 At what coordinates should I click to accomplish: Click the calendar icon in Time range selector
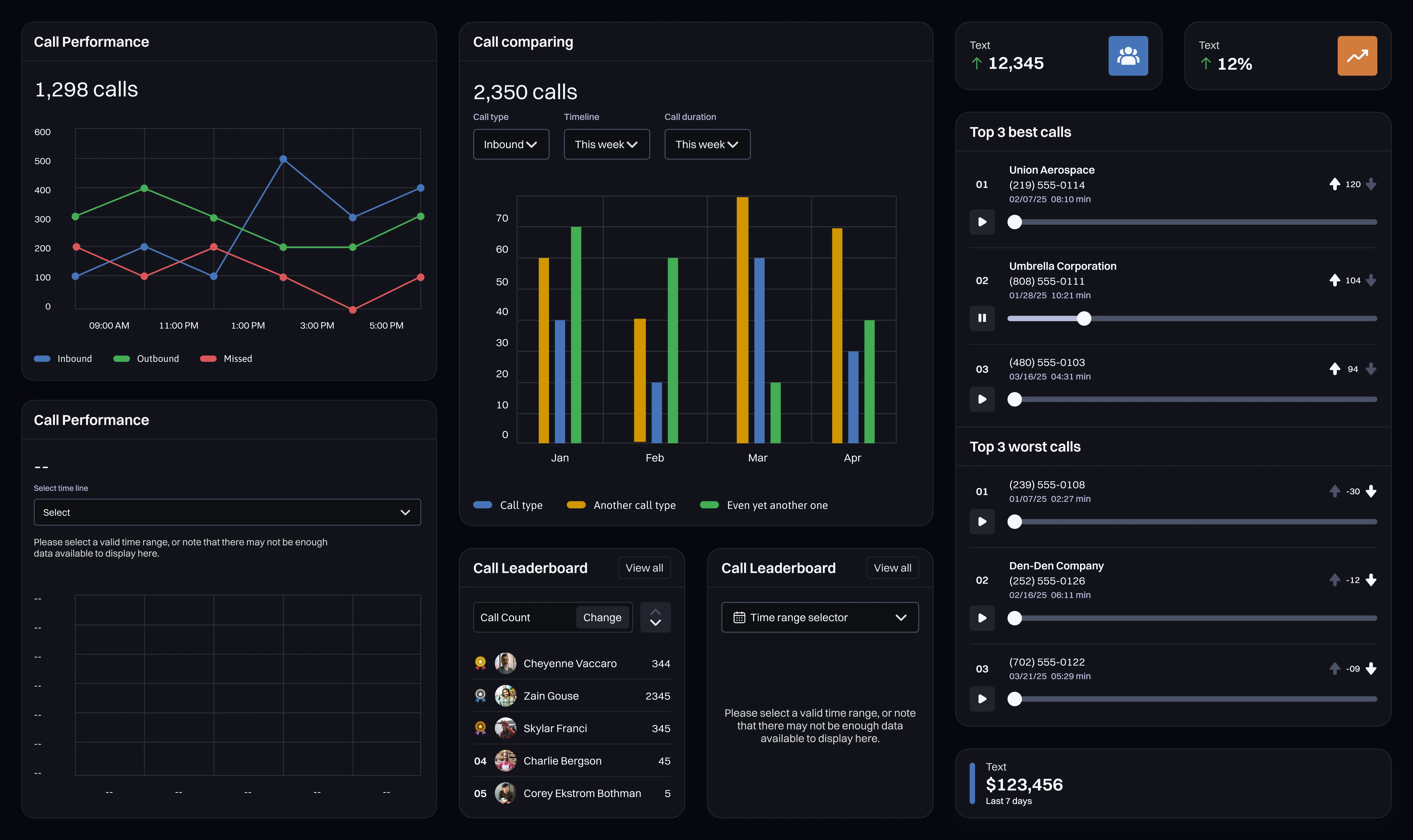(739, 617)
